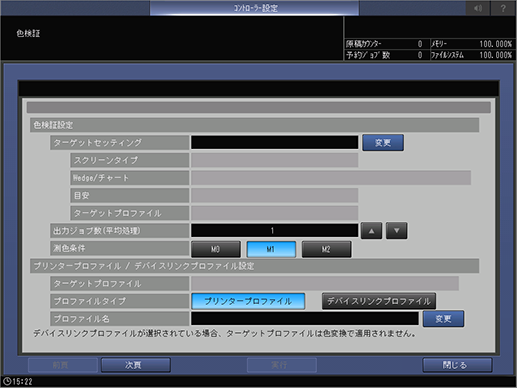Select M1 measurement condition
The width and height of the screenshot is (517, 388).
(271, 249)
